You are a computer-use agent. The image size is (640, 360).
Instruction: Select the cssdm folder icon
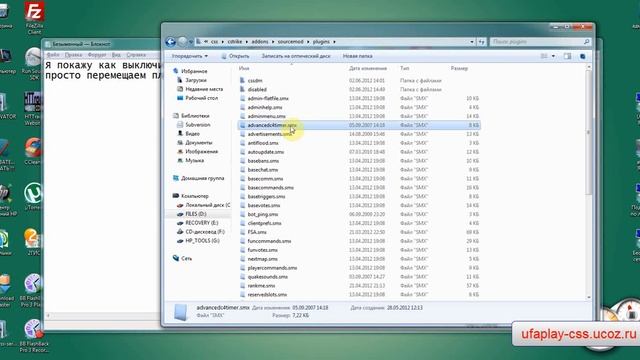click(x=242, y=80)
